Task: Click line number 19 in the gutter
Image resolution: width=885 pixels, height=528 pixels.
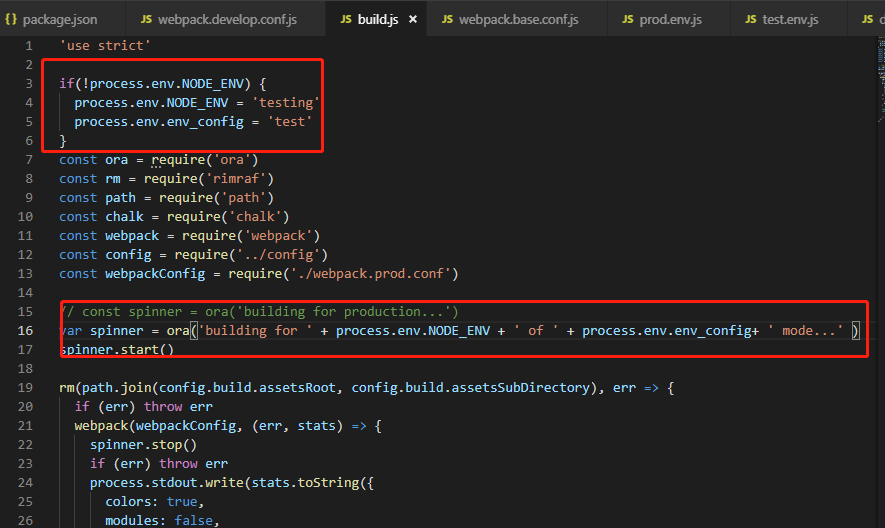Action: coord(27,387)
